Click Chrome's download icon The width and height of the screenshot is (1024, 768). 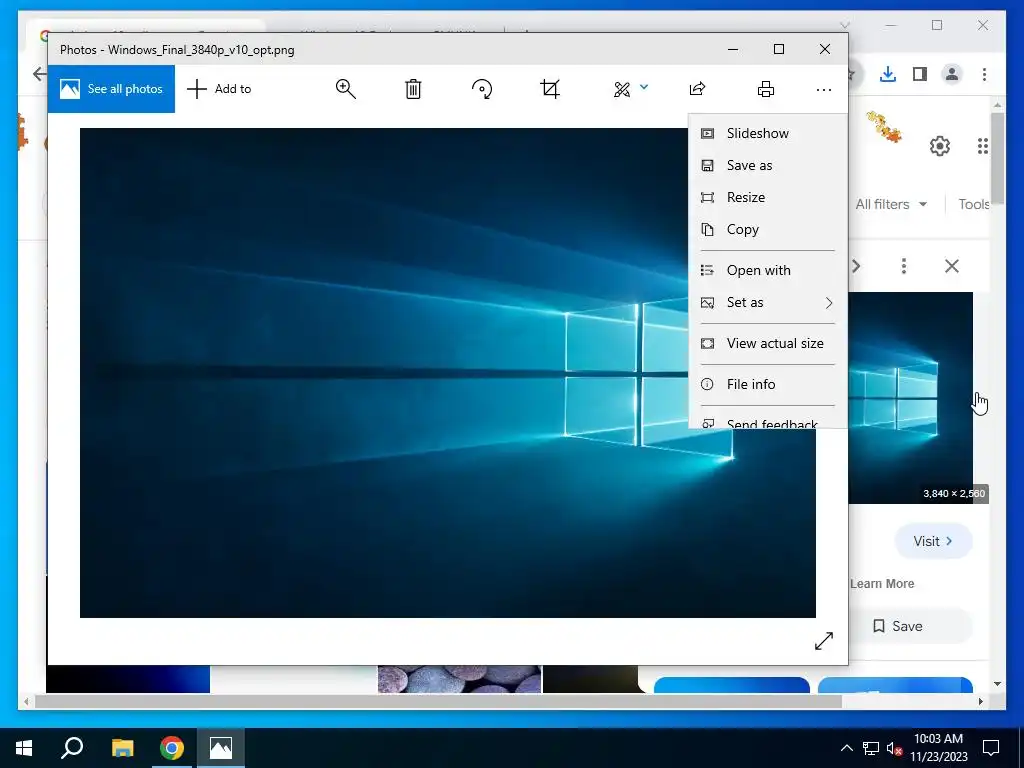(x=888, y=74)
